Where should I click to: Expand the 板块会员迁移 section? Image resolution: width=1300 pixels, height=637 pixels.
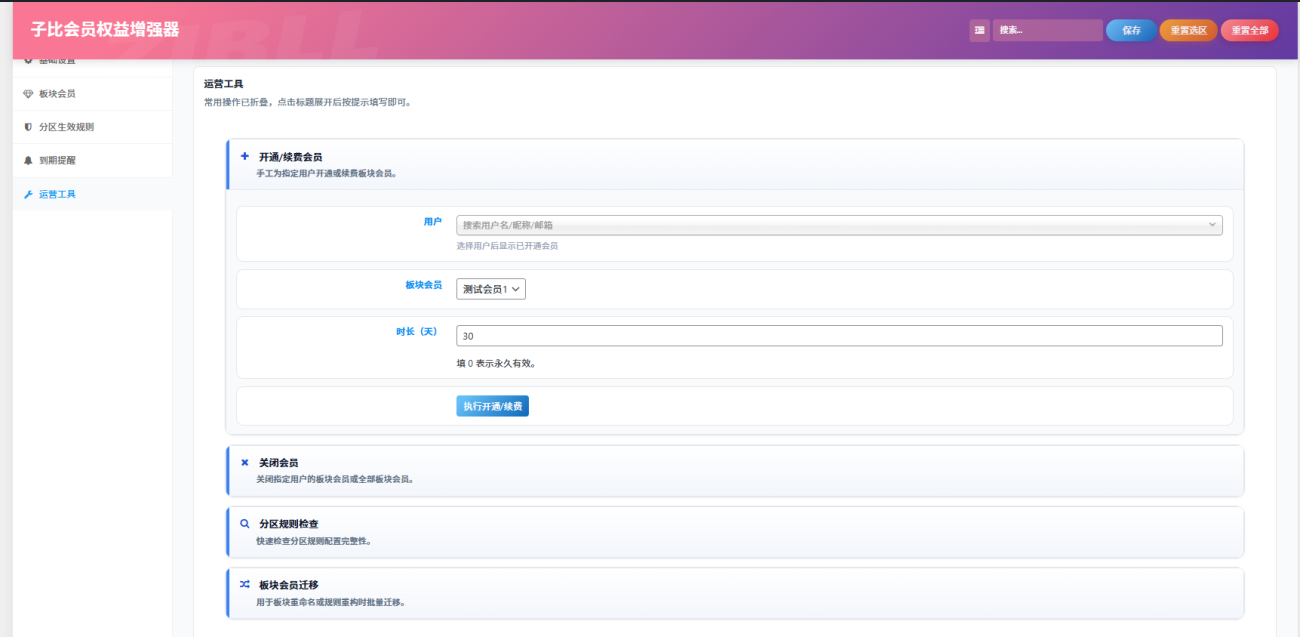pos(735,593)
